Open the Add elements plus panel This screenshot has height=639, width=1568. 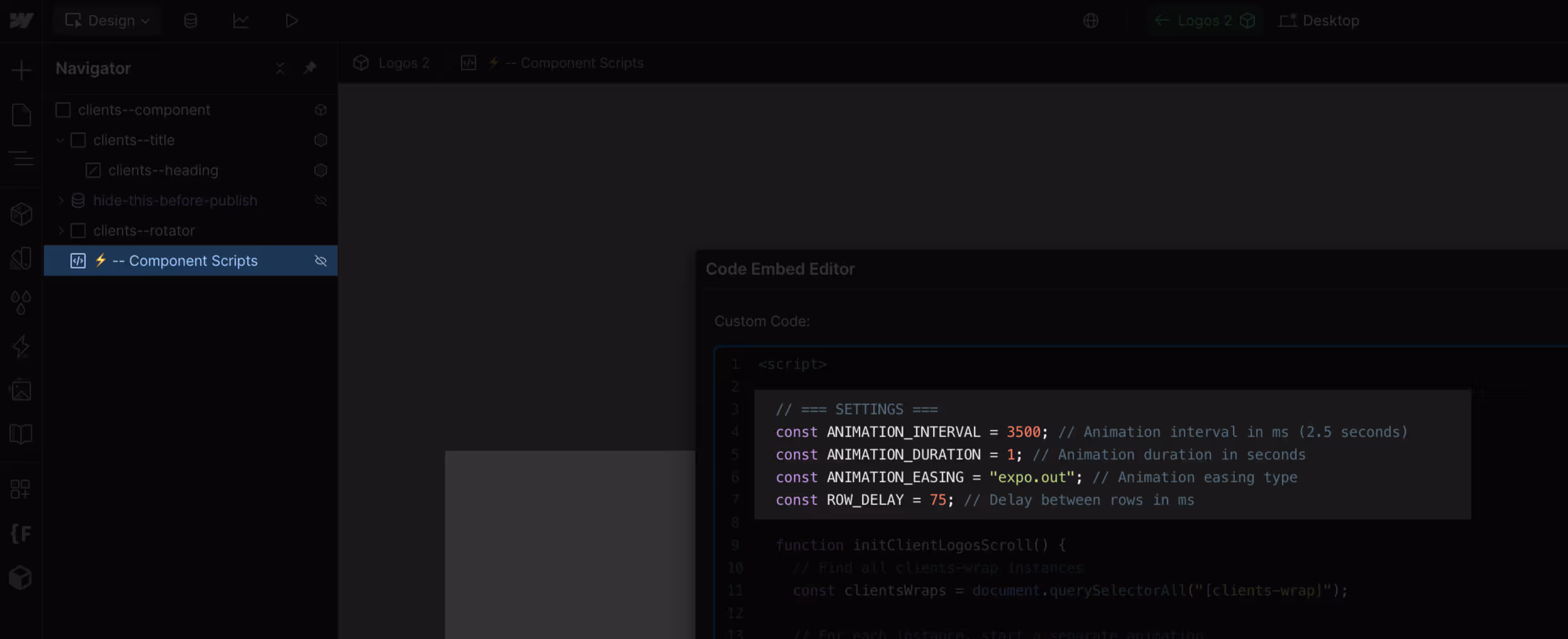[x=21, y=70]
